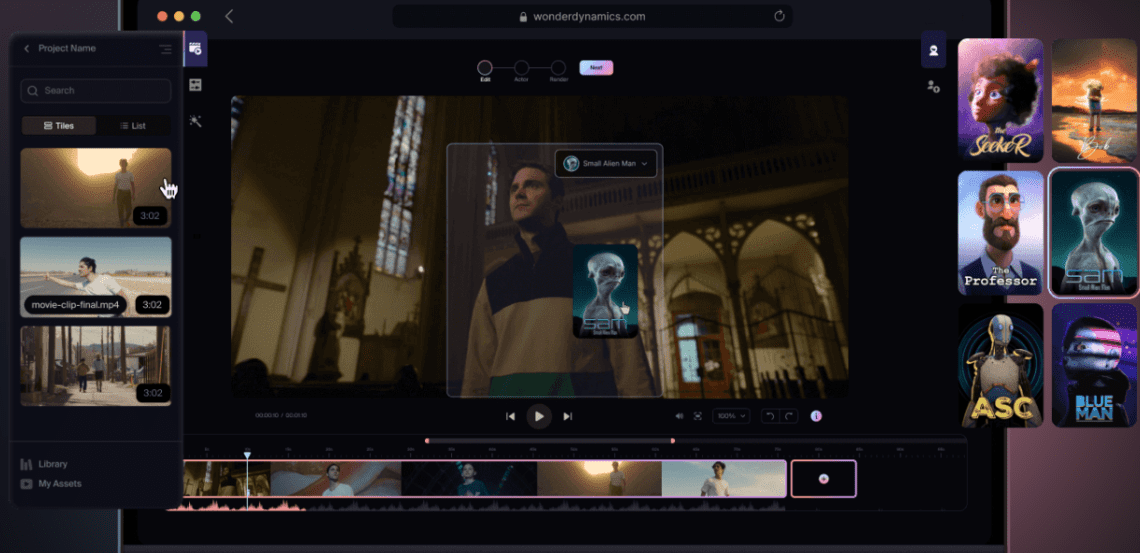Screen dimensions: 1140x553
Task: Choose the ASC robot character card
Action: click(1000, 366)
